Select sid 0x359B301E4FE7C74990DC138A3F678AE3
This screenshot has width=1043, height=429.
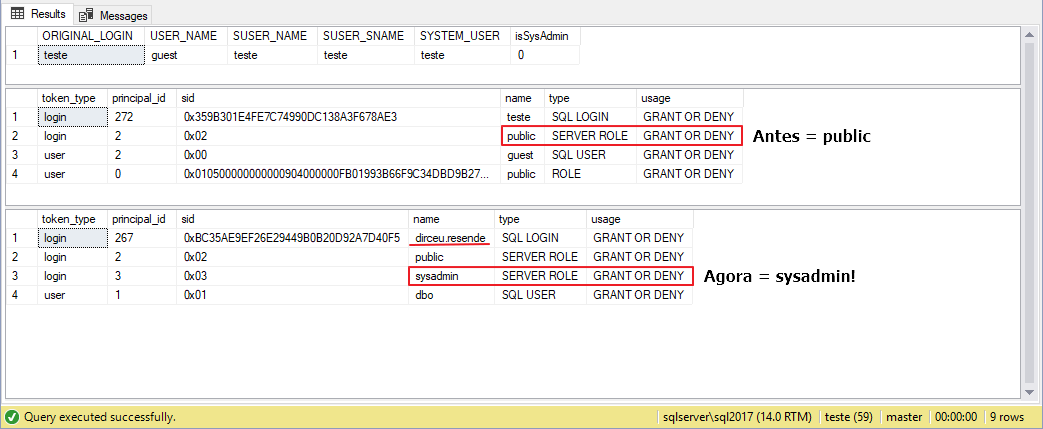339,117
